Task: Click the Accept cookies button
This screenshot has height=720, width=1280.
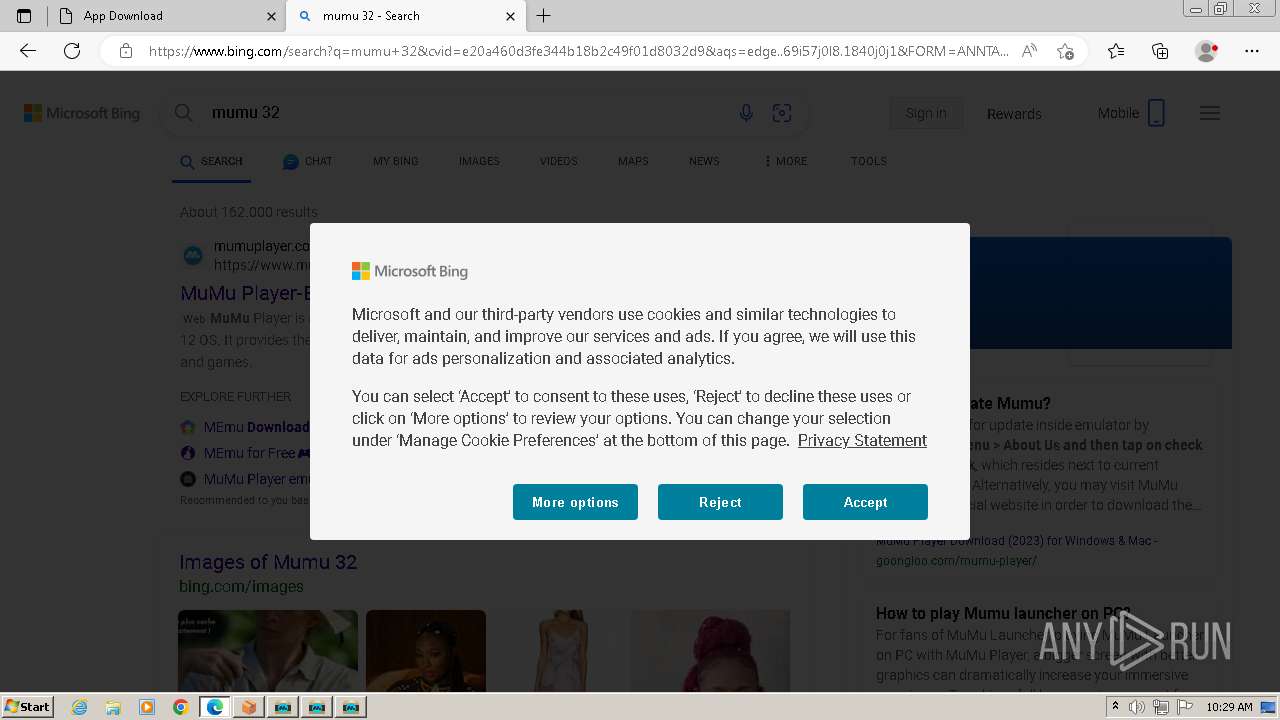Action: click(865, 502)
